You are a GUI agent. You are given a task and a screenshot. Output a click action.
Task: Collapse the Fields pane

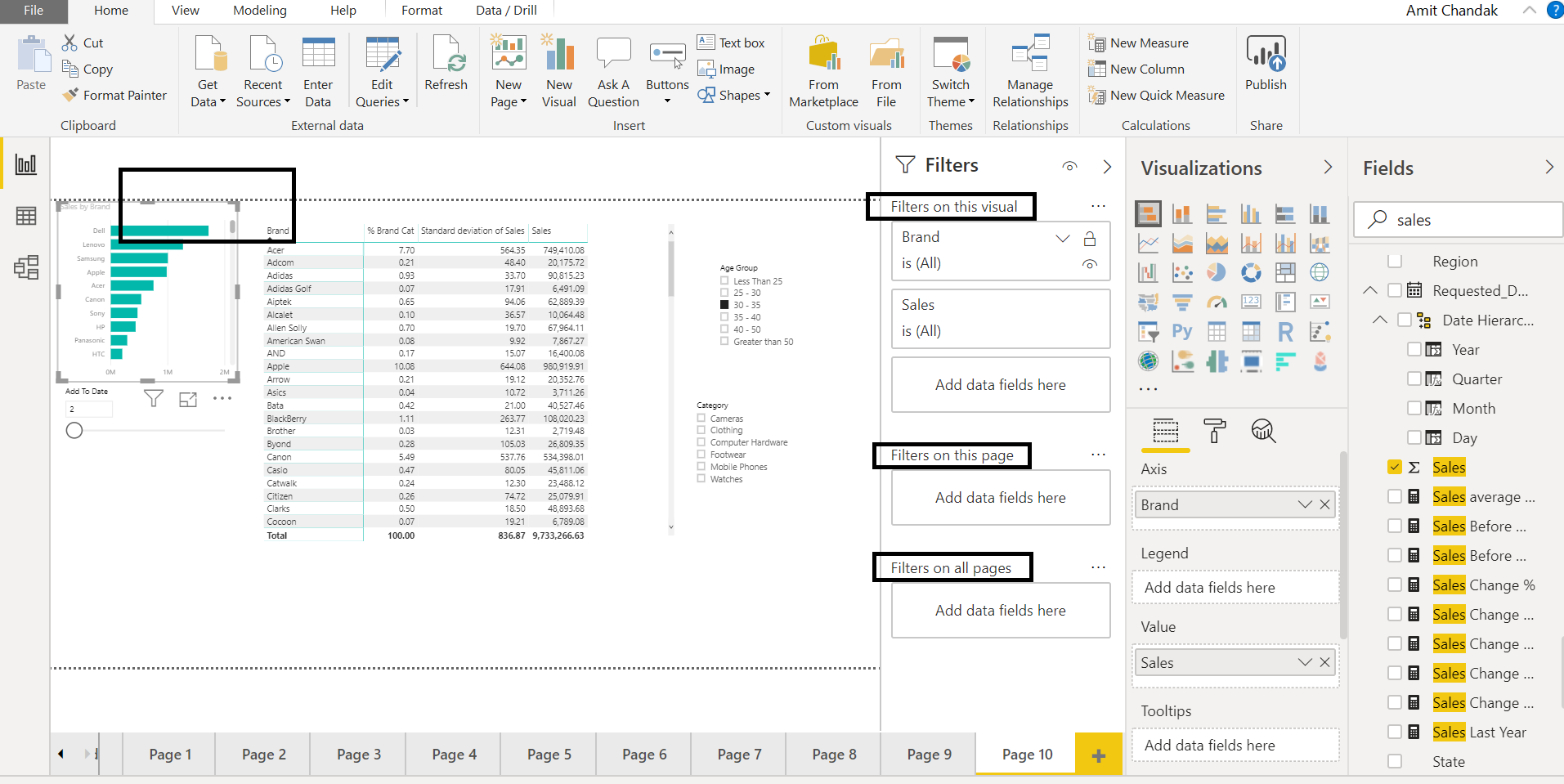pos(1549,167)
